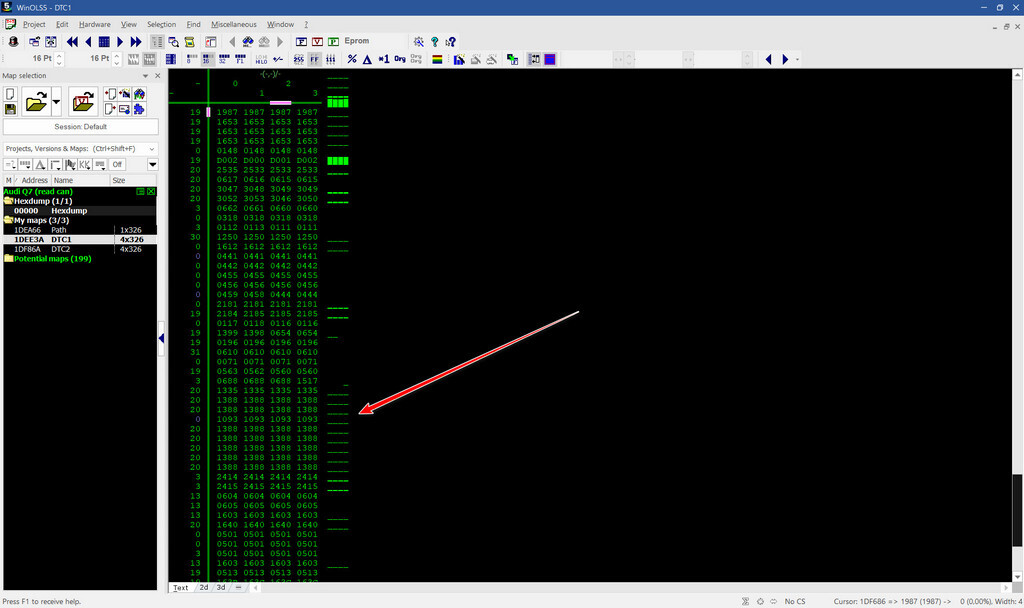
Task: Toggle 16-bit data width
Action: click(208, 59)
